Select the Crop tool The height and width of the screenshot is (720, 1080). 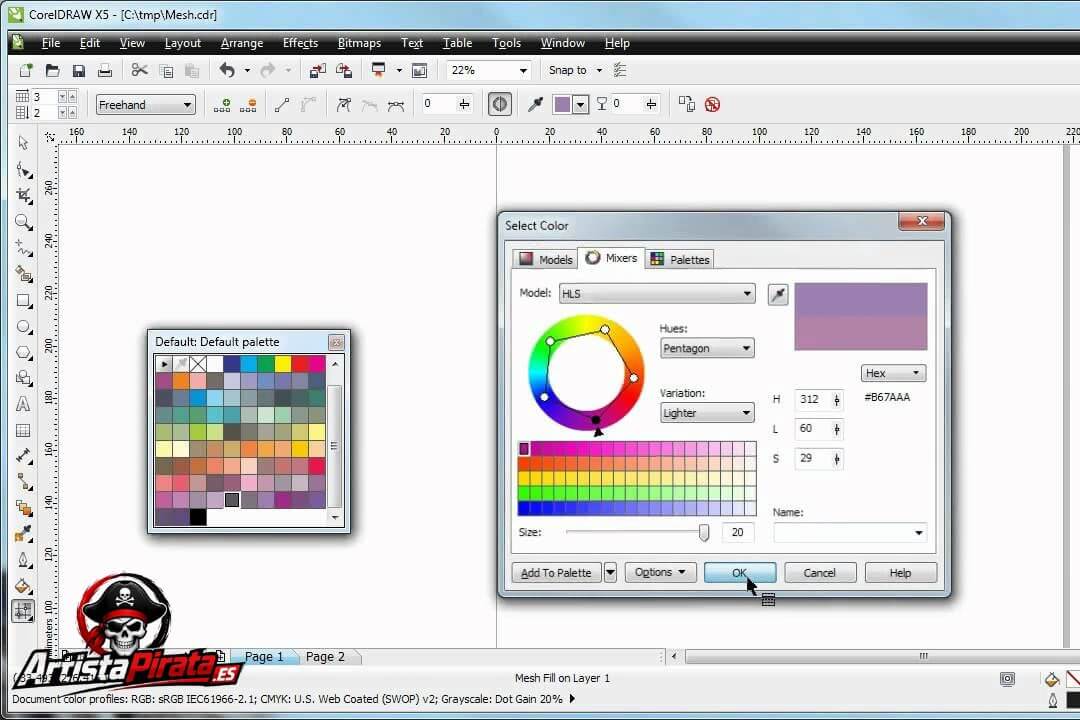click(23, 196)
